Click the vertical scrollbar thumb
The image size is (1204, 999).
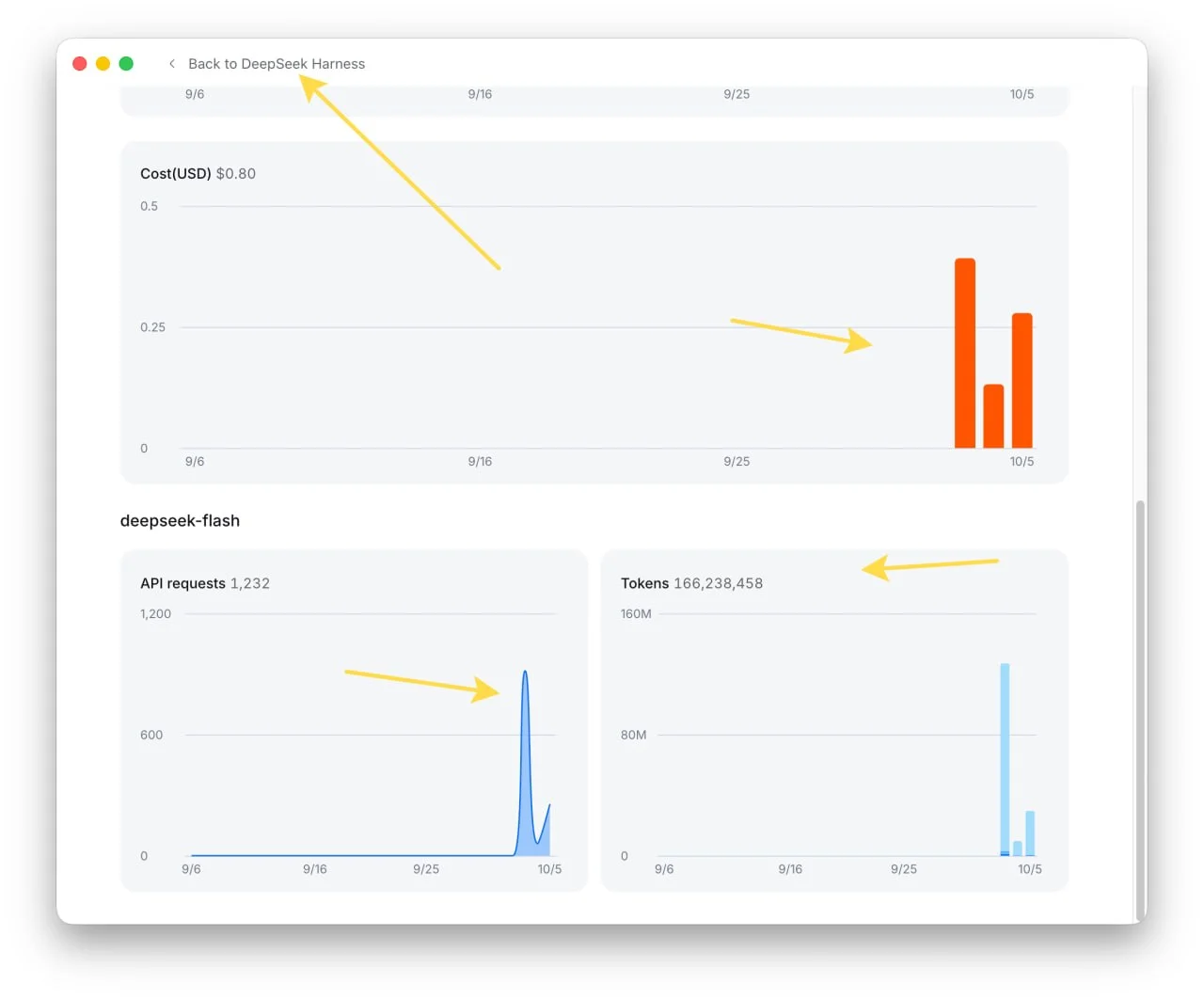tap(1140, 710)
